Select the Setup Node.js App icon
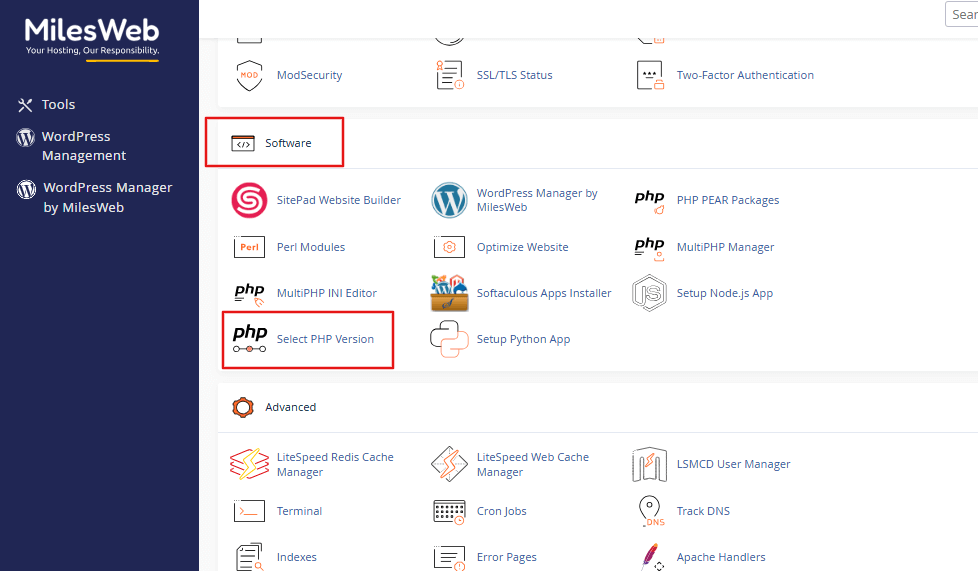 point(649,293)
